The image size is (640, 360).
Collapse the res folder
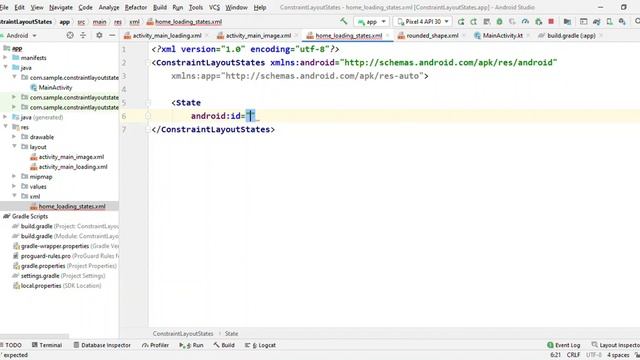click(5, 127)
